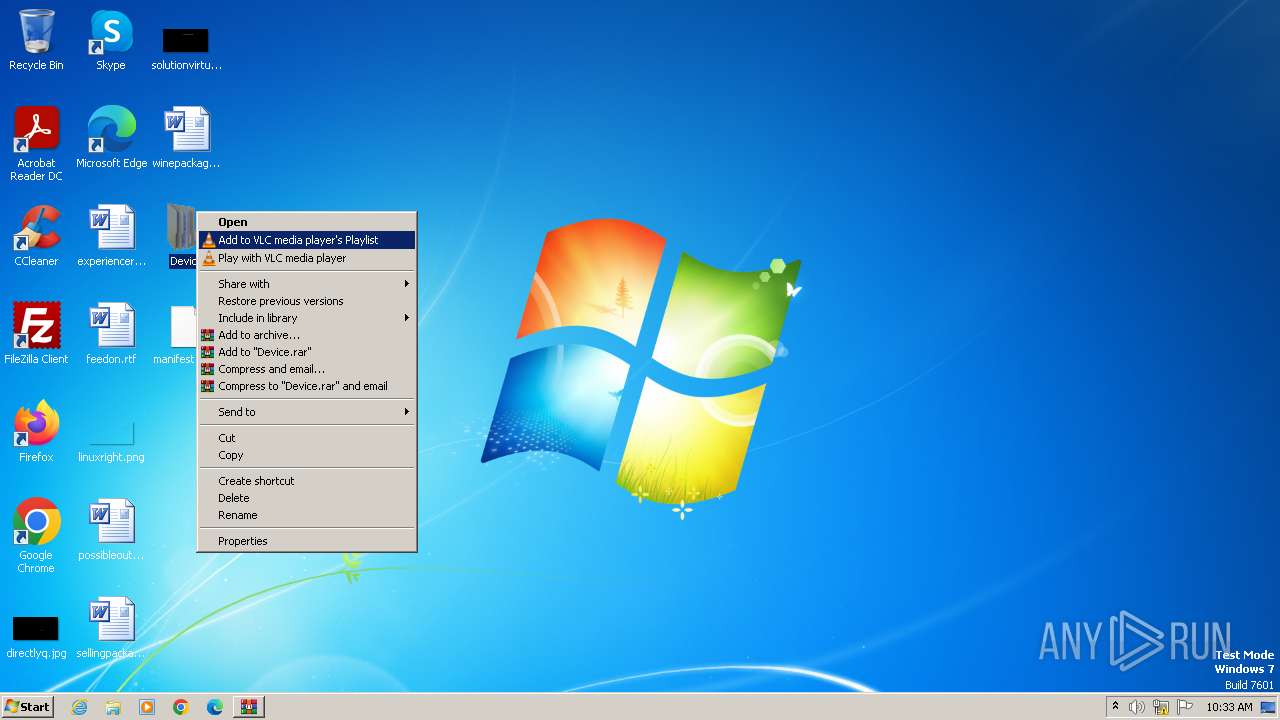Select the feedon.rtf document icon
Screen dimensions: 1280x720
point(111,333)
